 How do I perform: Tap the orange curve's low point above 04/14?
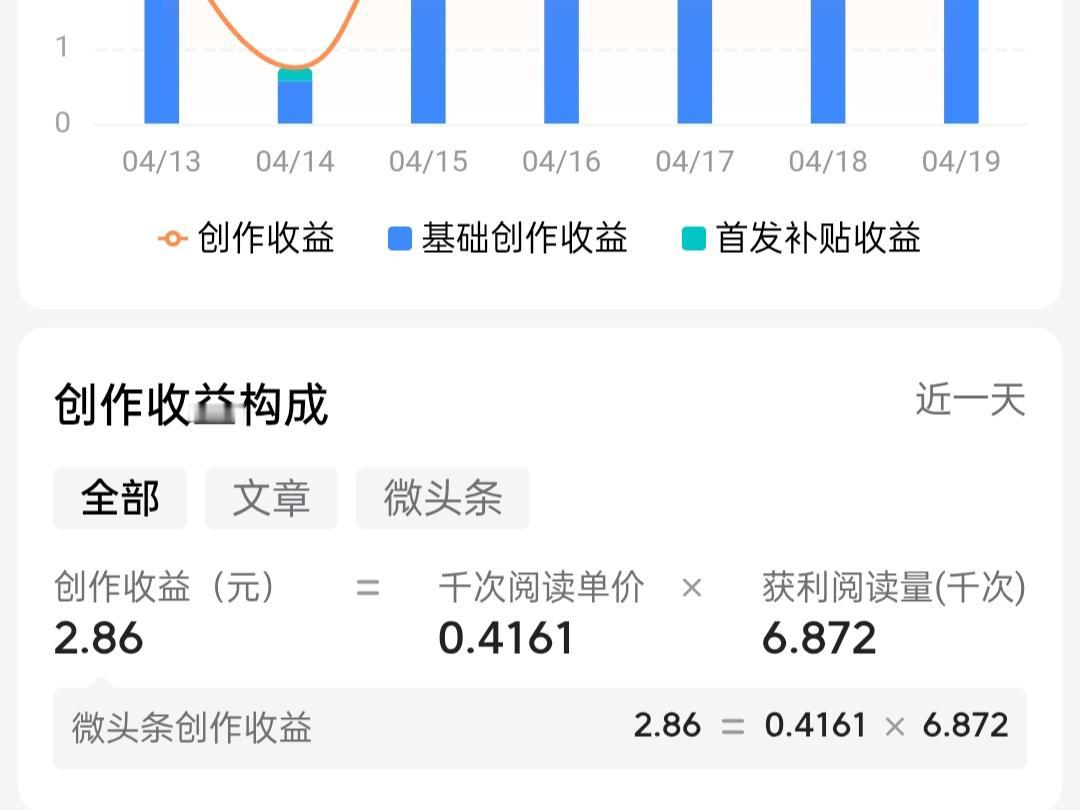(x=295, y=68)
